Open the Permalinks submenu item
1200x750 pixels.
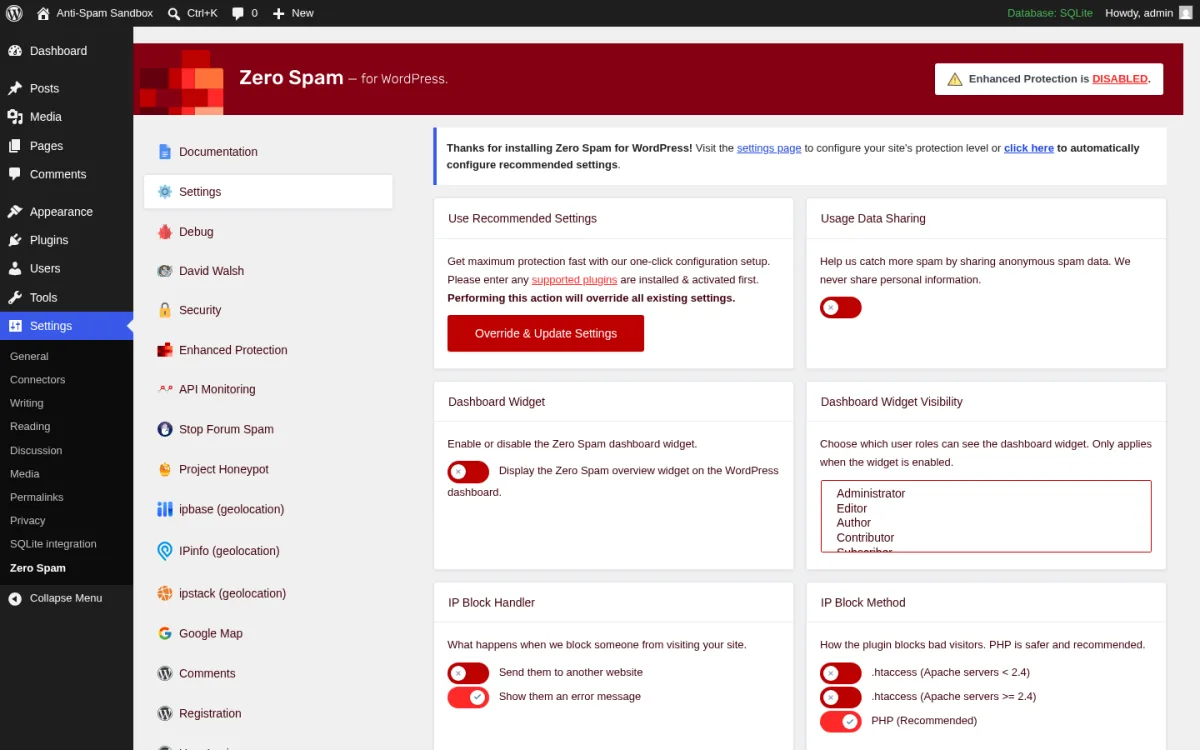click(37, 497)
